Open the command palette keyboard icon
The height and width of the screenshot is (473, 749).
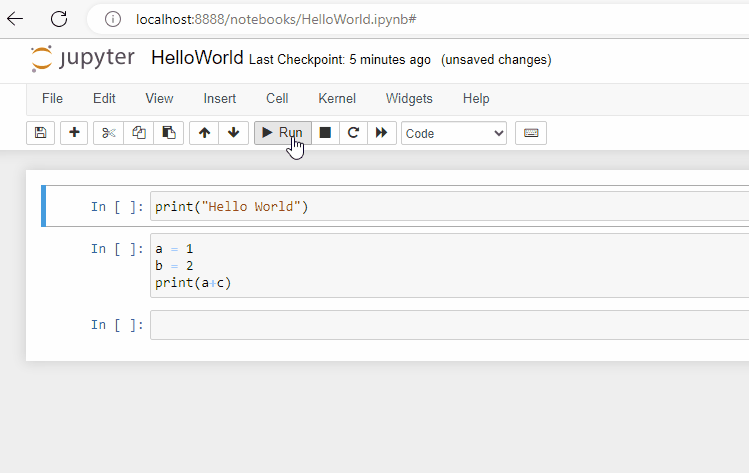pyautogui.click(x=531, y=133)
